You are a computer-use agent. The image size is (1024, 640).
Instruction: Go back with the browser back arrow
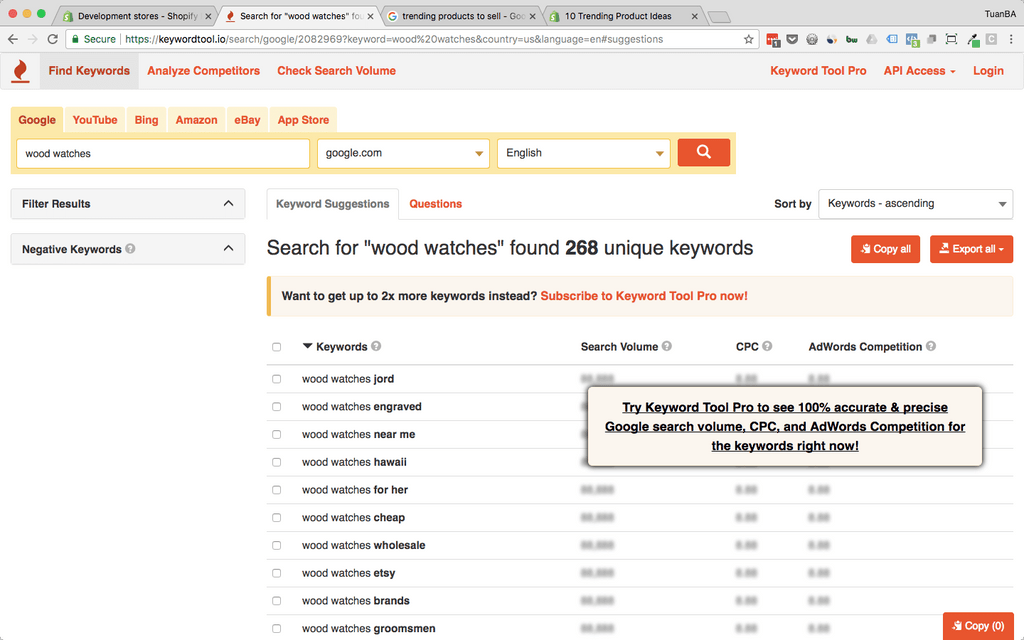click(x=12, y=39)
